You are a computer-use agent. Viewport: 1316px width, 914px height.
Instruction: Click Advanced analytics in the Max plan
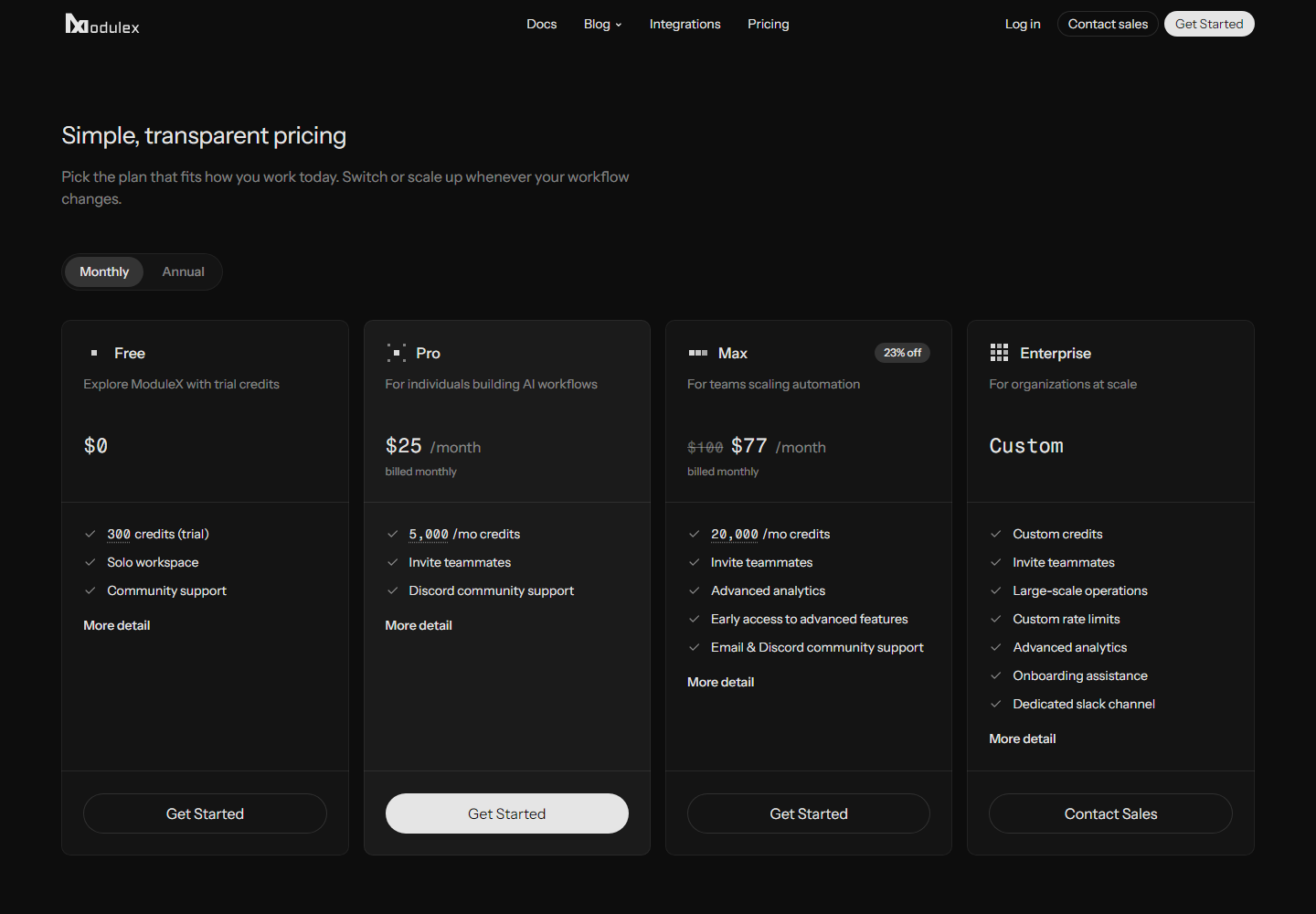click(768, 590)
